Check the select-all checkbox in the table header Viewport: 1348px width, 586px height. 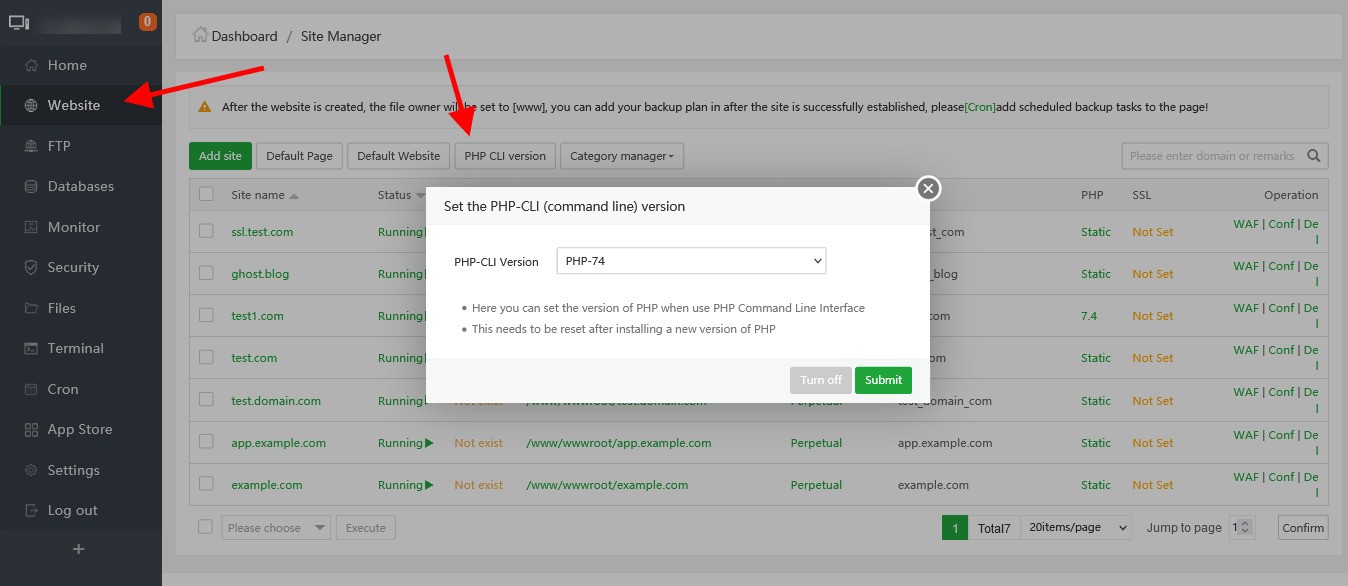206,196
